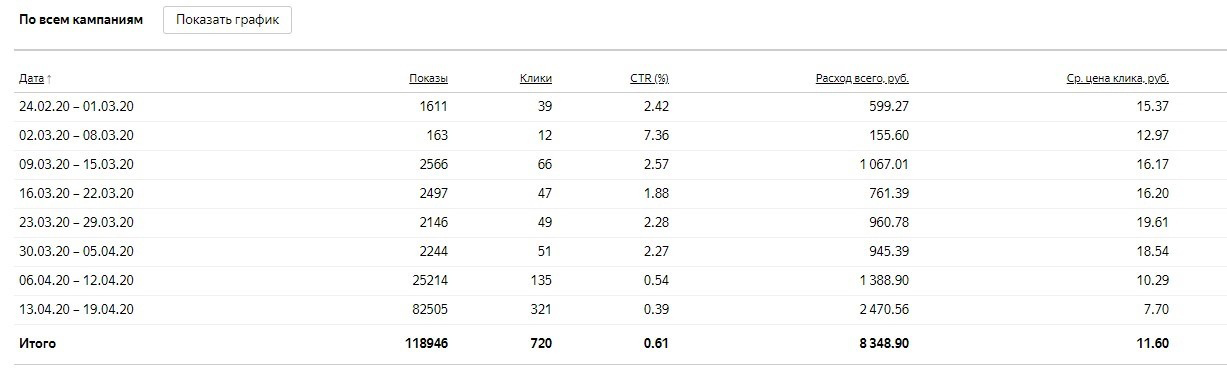1227x384 pixels.
Task: Click the По всем кампаниям heading
Action: point(81,20)
